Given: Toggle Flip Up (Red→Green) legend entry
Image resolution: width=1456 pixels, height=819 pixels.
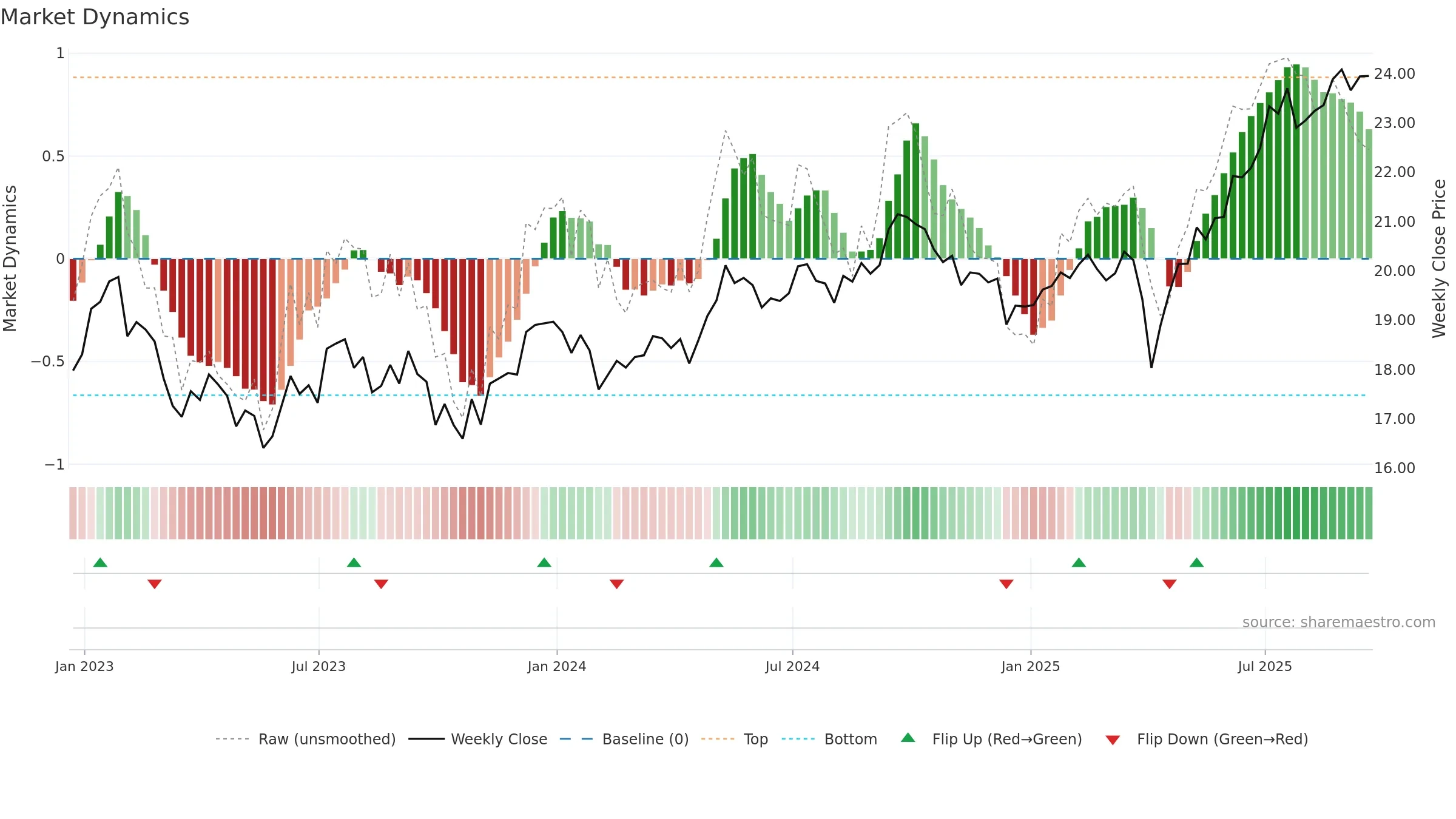Looking at the screenshot, I should pos(991,739).
